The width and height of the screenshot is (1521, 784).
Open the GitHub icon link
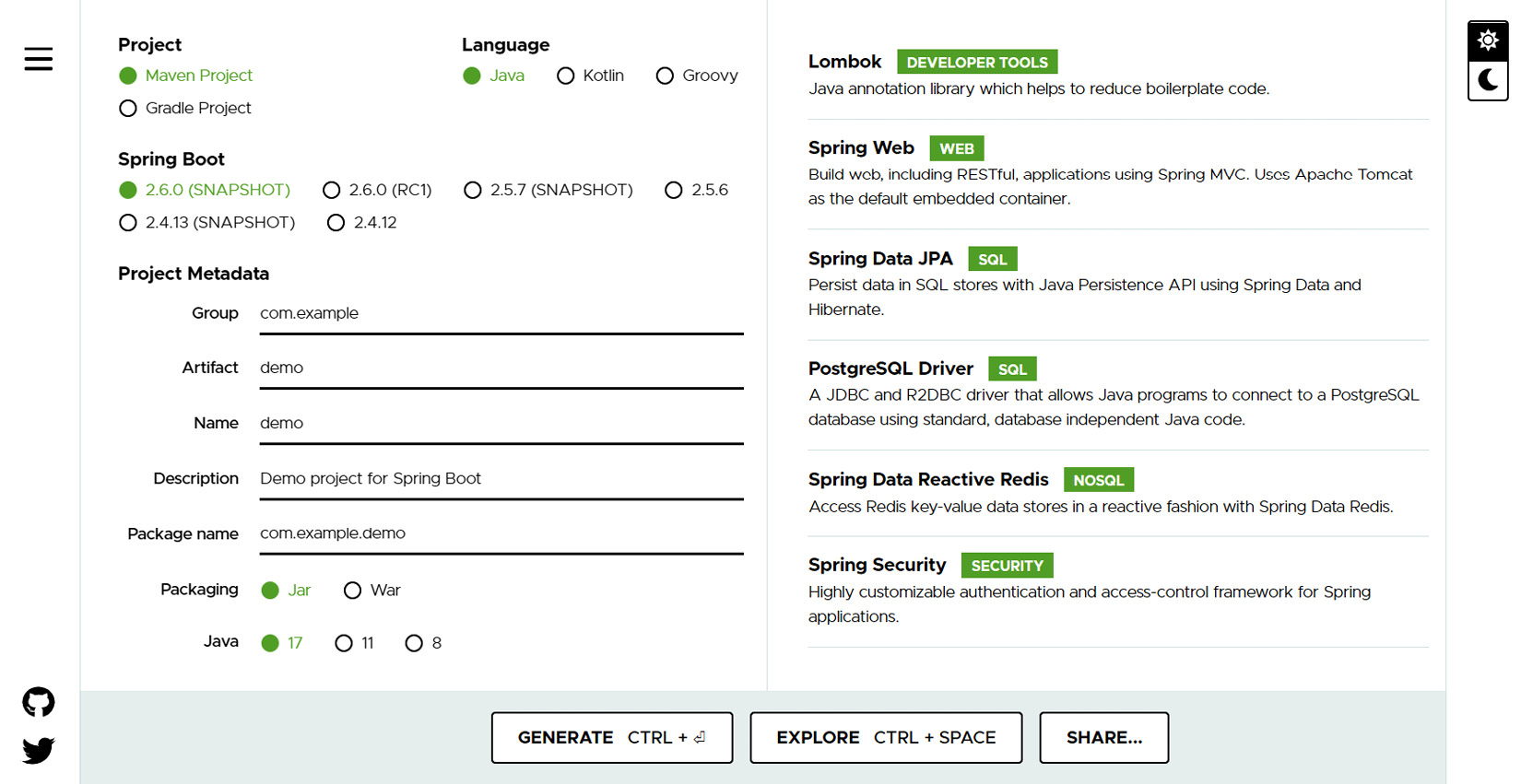tap(39, 702)
